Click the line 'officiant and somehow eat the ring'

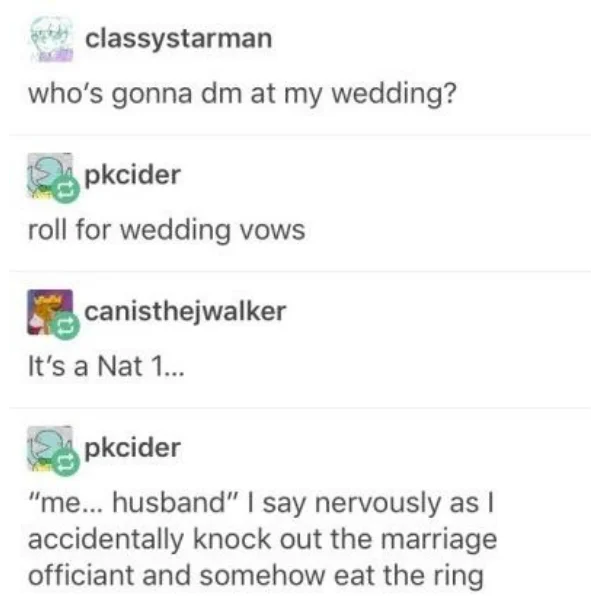click(x=256, y=577)
